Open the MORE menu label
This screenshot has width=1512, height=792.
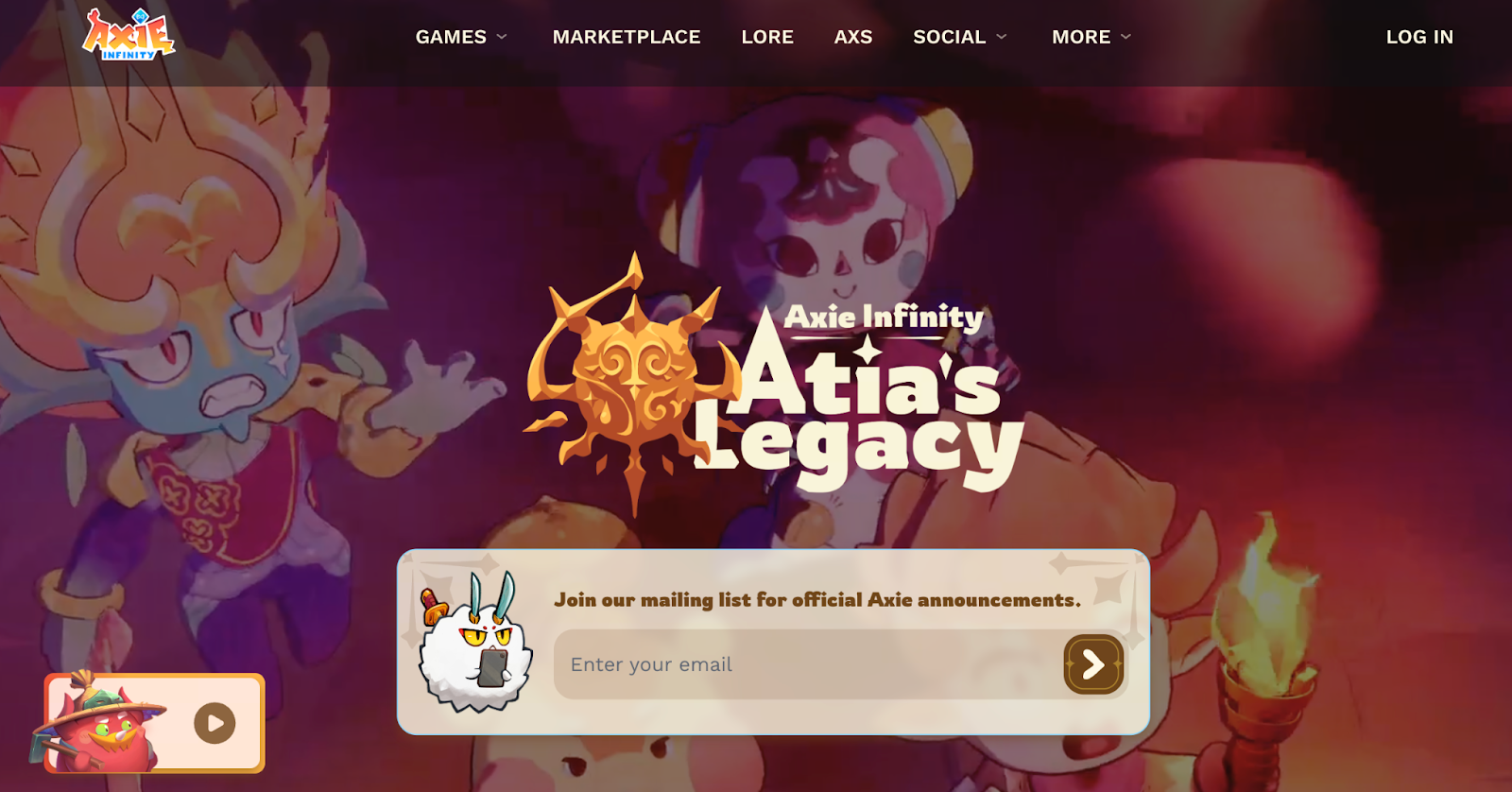coord(1081,37)
